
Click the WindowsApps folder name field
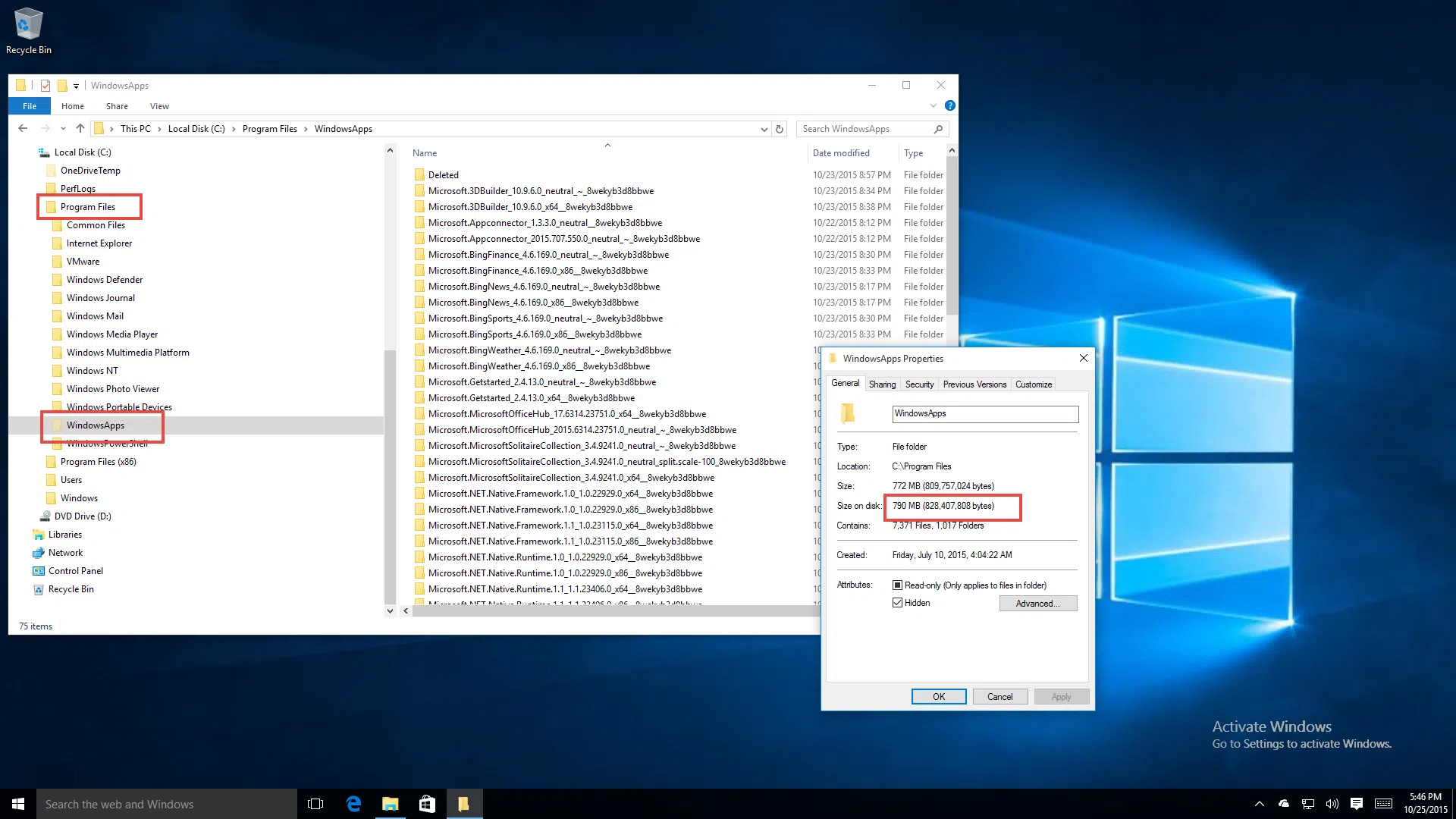pos(985,414)
